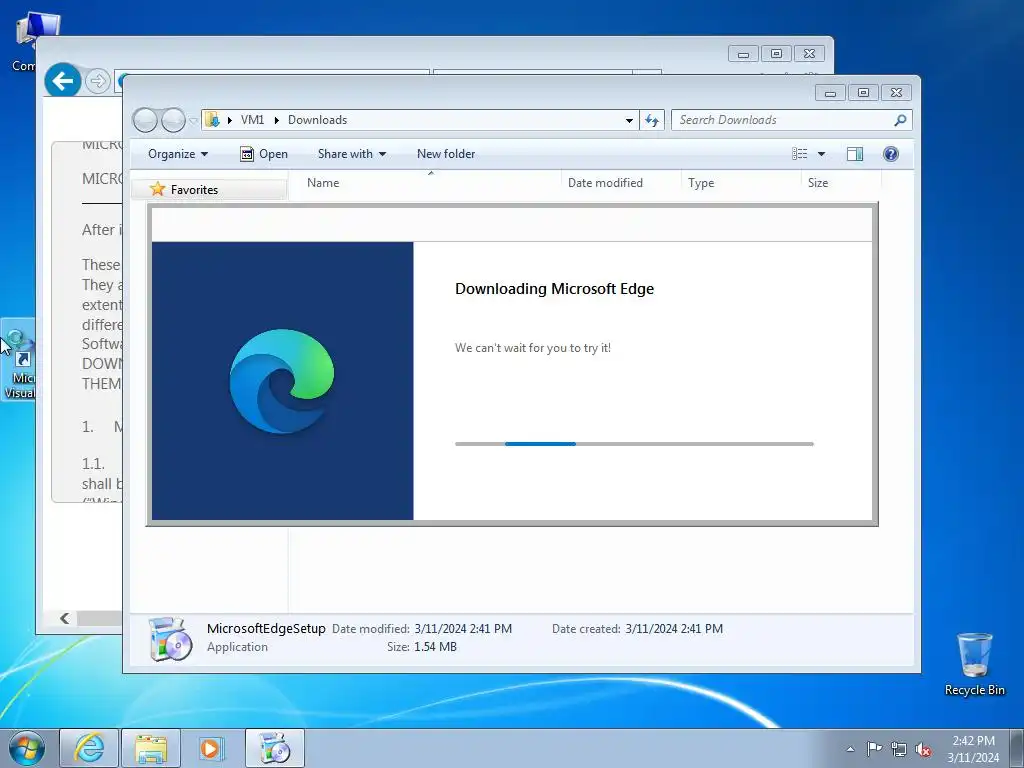Open the Action Center flag icon

[x=874, y=749]
